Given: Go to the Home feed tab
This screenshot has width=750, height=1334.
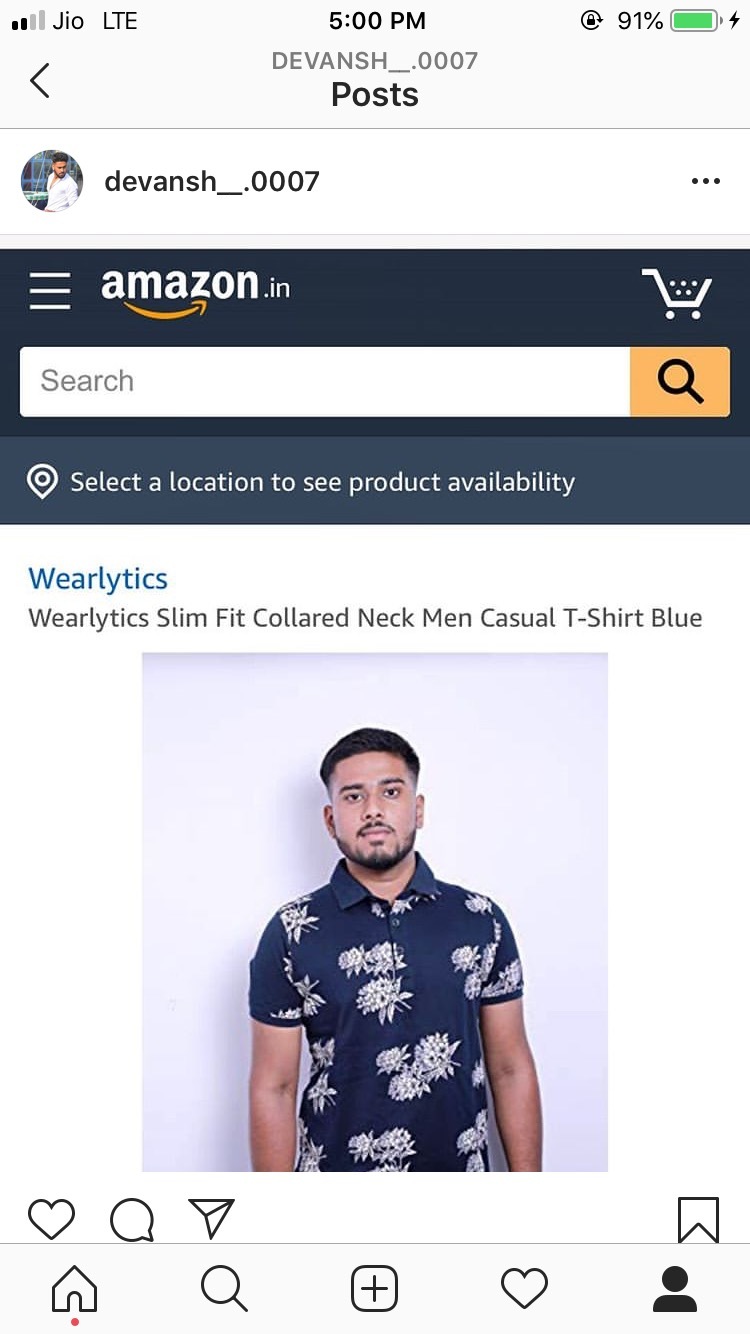Looking at the screenshot, I should (x=75, y=1289).
